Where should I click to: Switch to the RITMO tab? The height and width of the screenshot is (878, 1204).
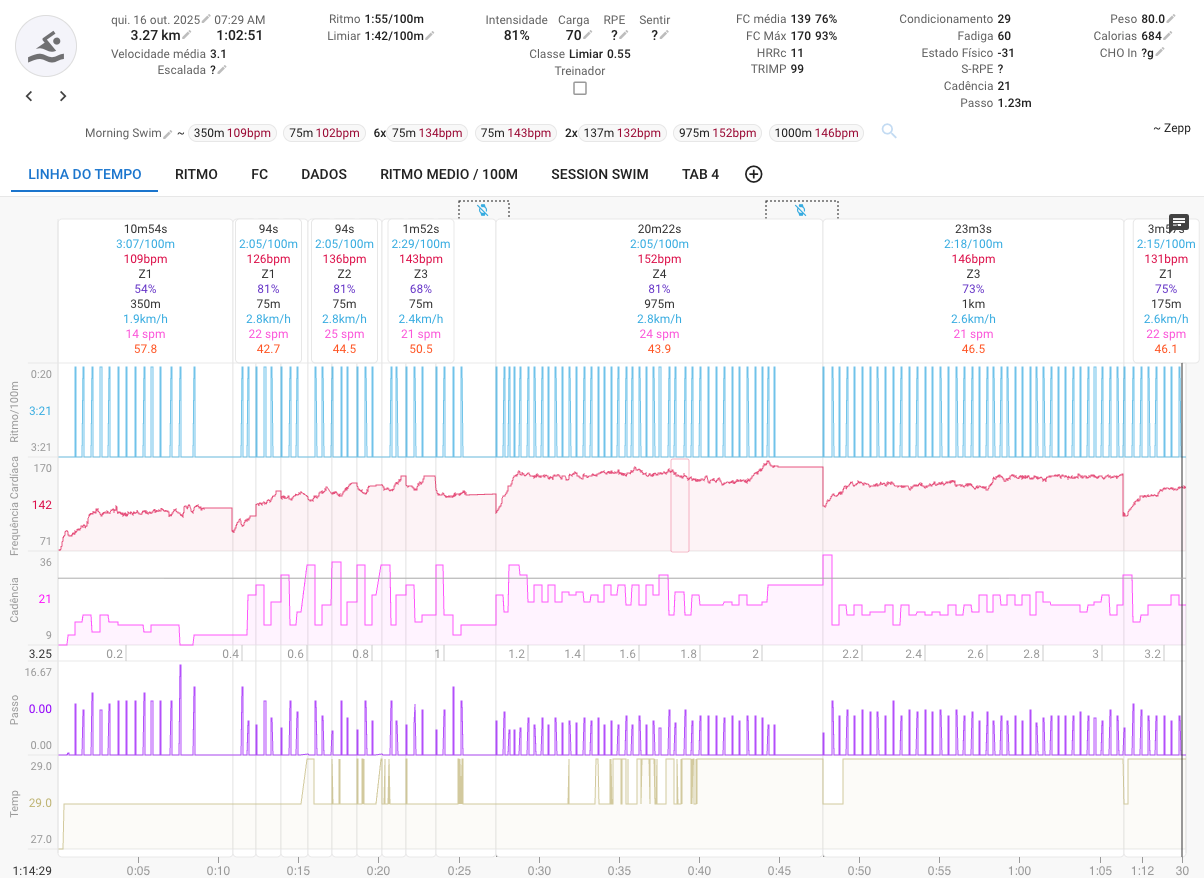coord(196,174)
